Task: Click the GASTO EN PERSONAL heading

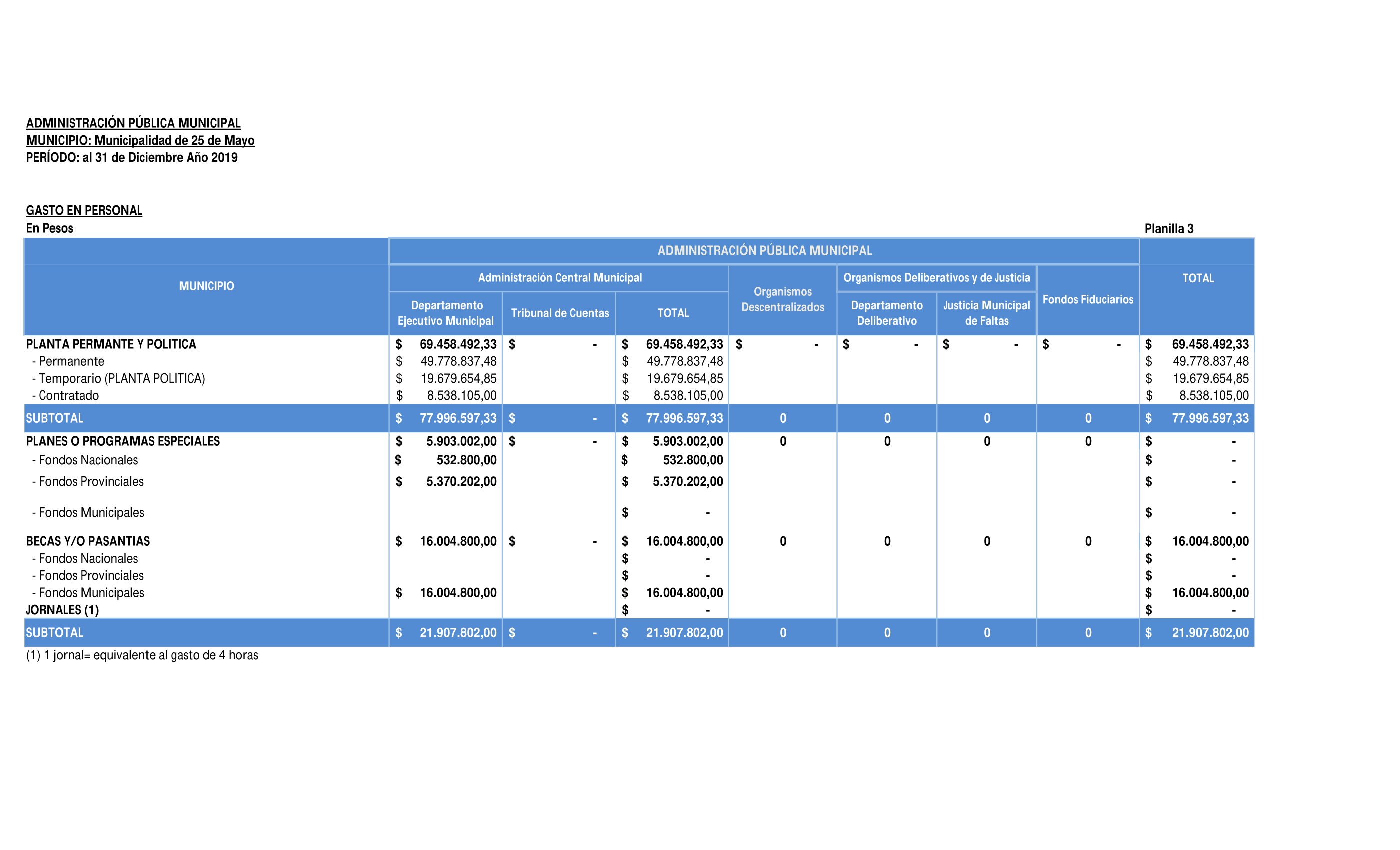Action: click(x=84, y=211)
